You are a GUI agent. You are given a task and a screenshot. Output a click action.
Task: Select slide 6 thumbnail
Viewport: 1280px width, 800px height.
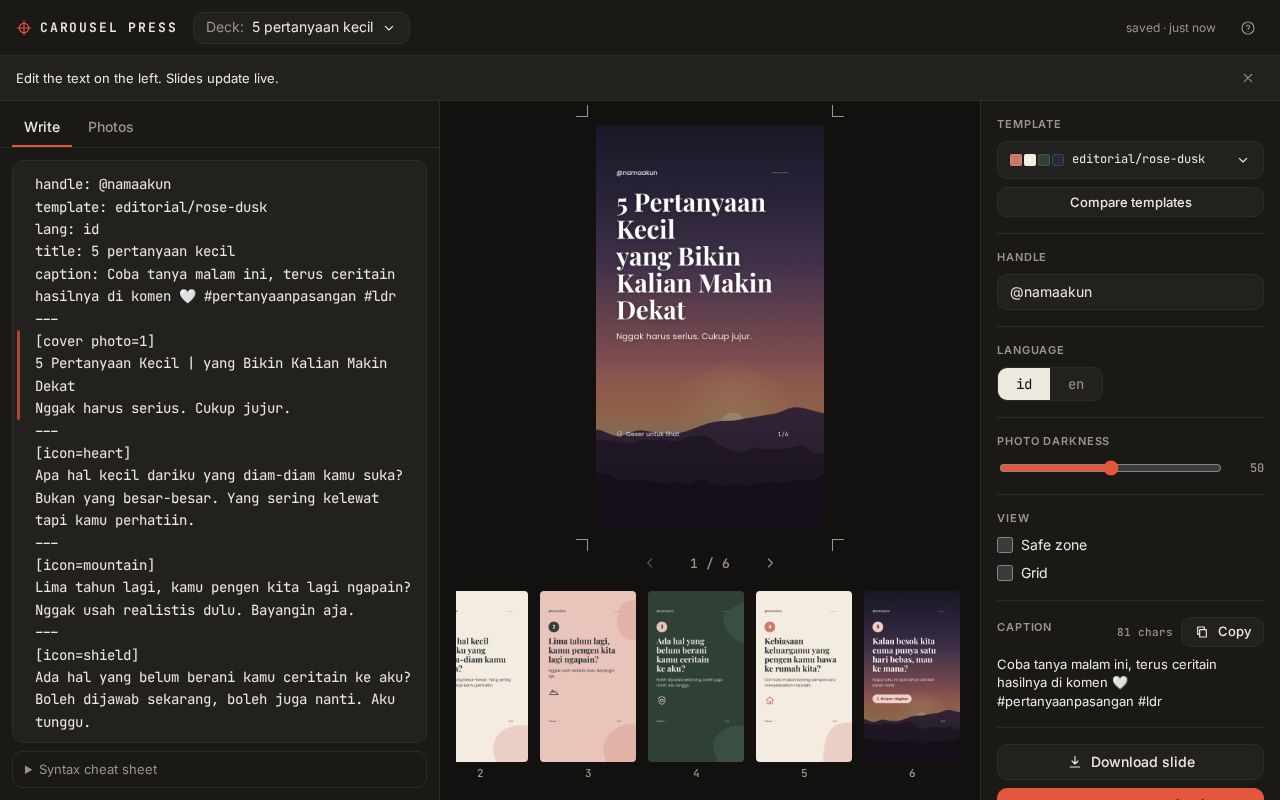pos(912,676)
